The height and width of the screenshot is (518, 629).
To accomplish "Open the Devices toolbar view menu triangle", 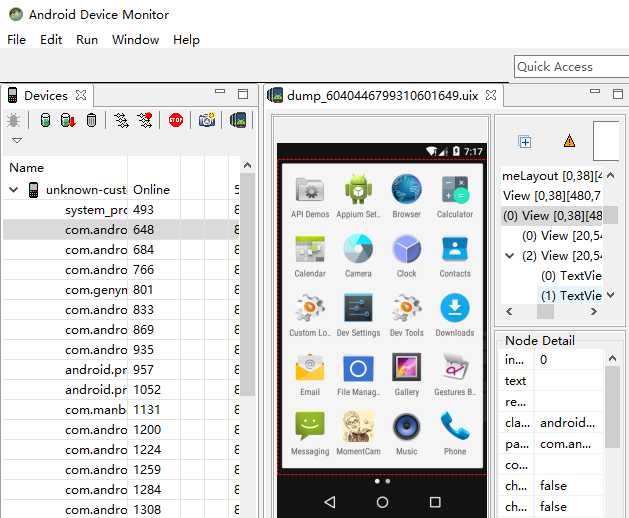I will pos(17,140).
